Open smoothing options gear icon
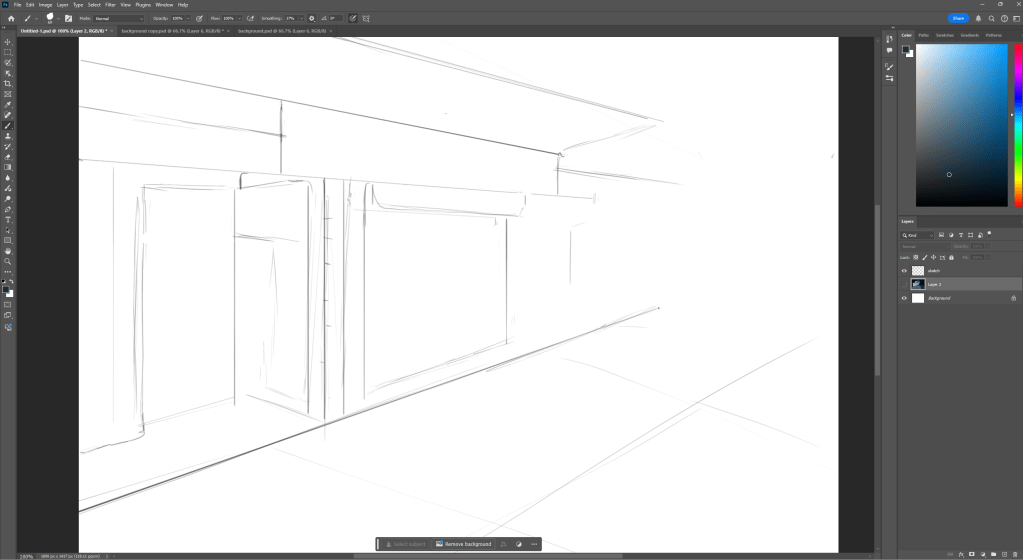This screenshot has width=1023, height=560. 312,18
